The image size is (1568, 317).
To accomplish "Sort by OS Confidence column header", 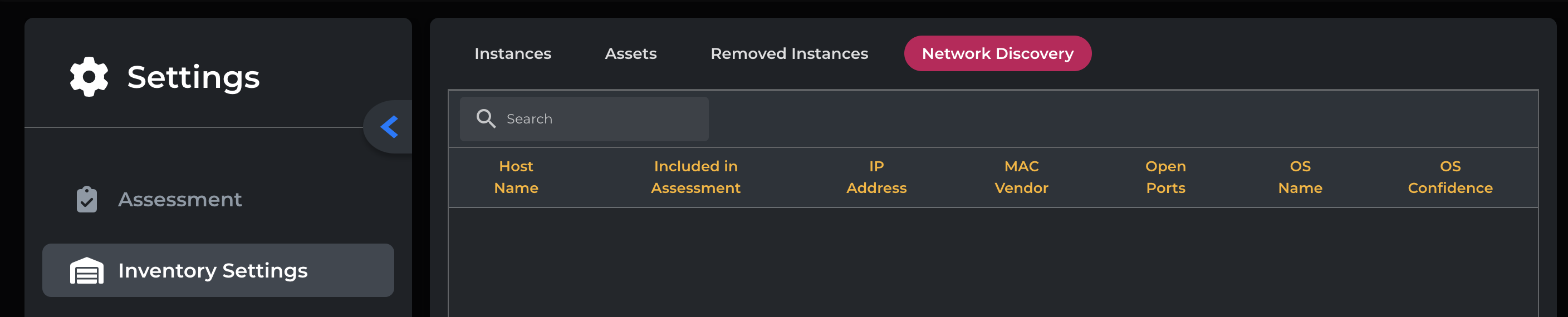I will tap(1449, 177).
